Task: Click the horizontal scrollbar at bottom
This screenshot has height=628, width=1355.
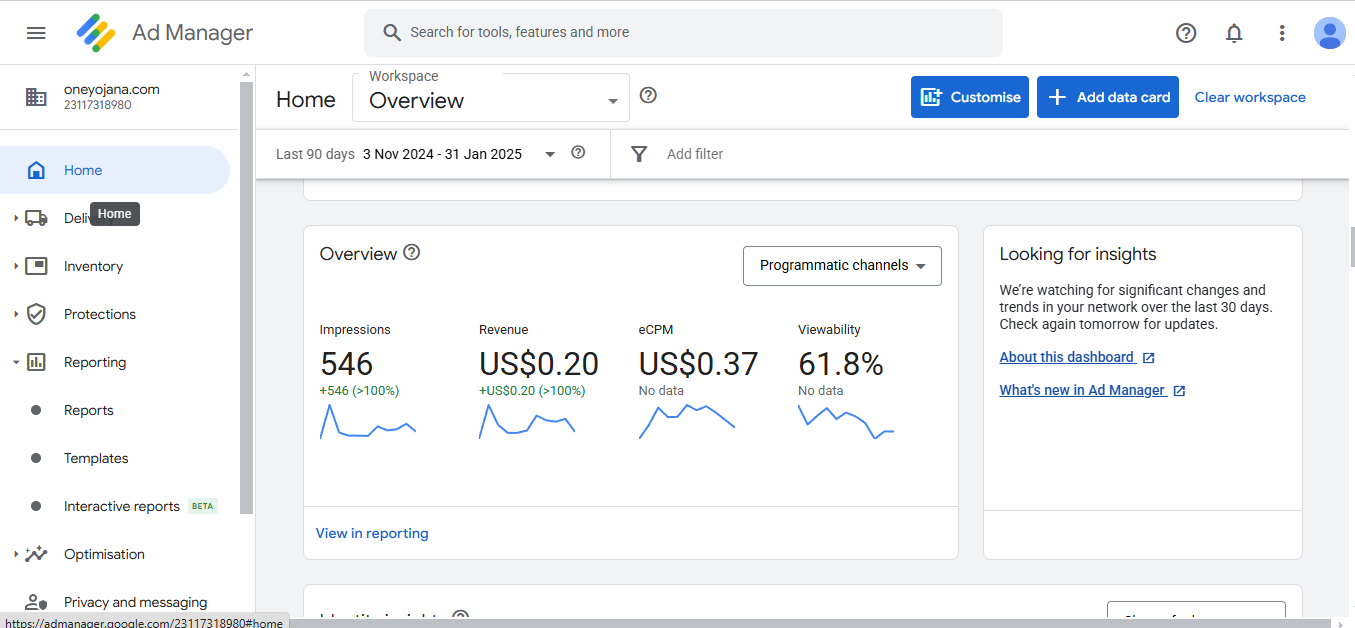Action: [x=810, y=623]
